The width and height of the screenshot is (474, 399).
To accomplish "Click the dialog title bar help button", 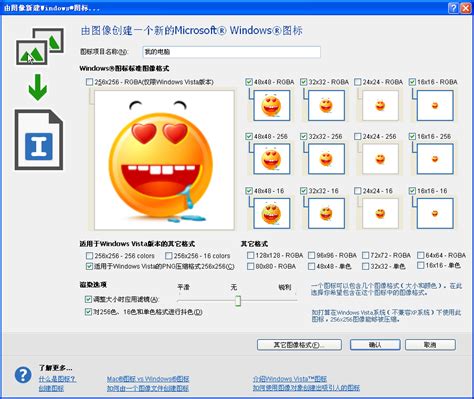I will point(453,8).
